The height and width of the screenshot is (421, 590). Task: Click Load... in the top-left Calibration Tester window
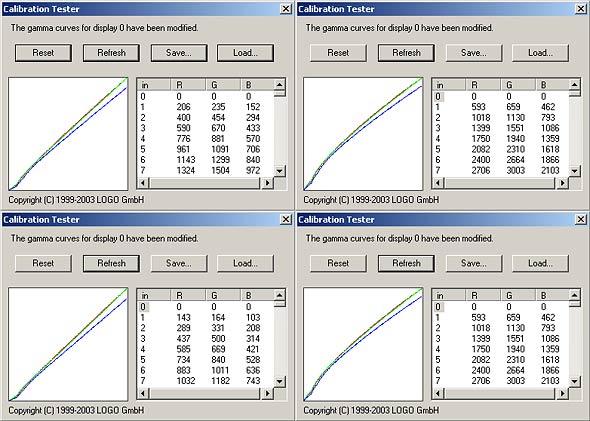tap(245, 53)
